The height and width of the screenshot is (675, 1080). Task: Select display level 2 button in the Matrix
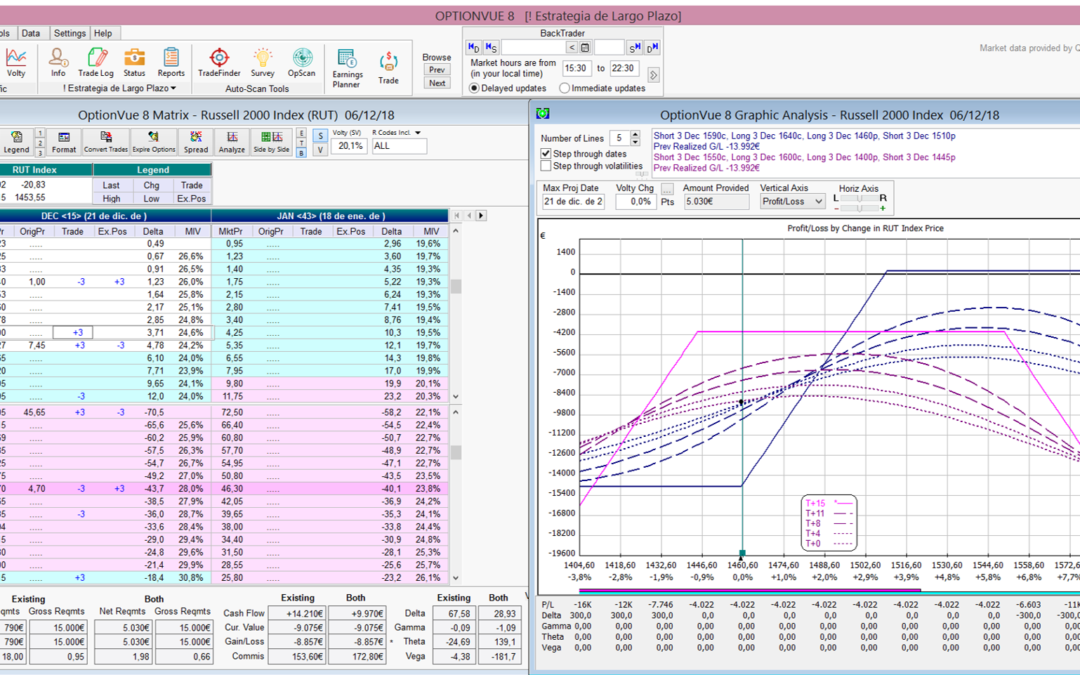pyautogui.click(x=41, y=143)
